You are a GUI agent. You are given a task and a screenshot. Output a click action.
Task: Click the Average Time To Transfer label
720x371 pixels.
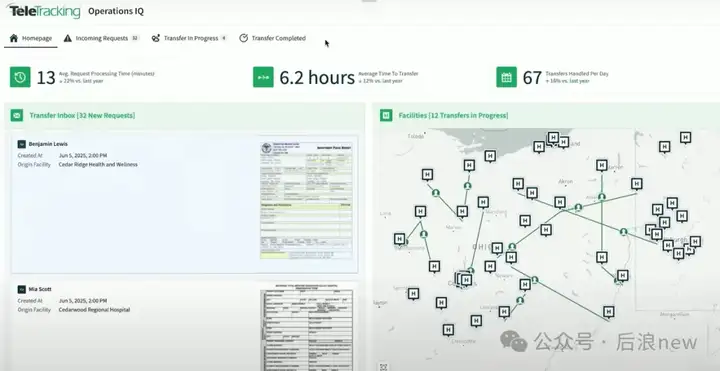388,73
